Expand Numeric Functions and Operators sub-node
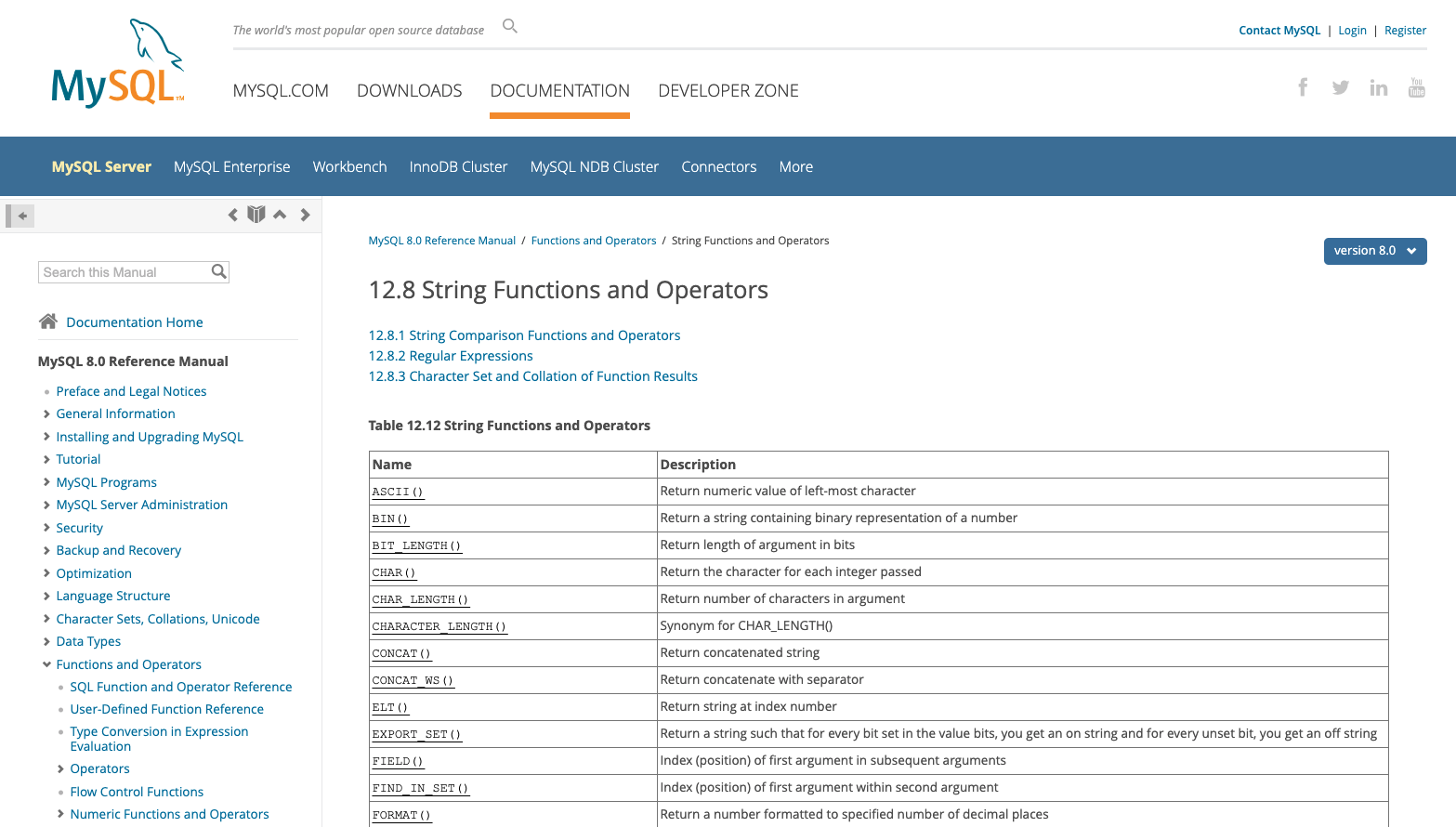Image resolution: width=1456 pixels, height=827 pixels. (60, 814)
